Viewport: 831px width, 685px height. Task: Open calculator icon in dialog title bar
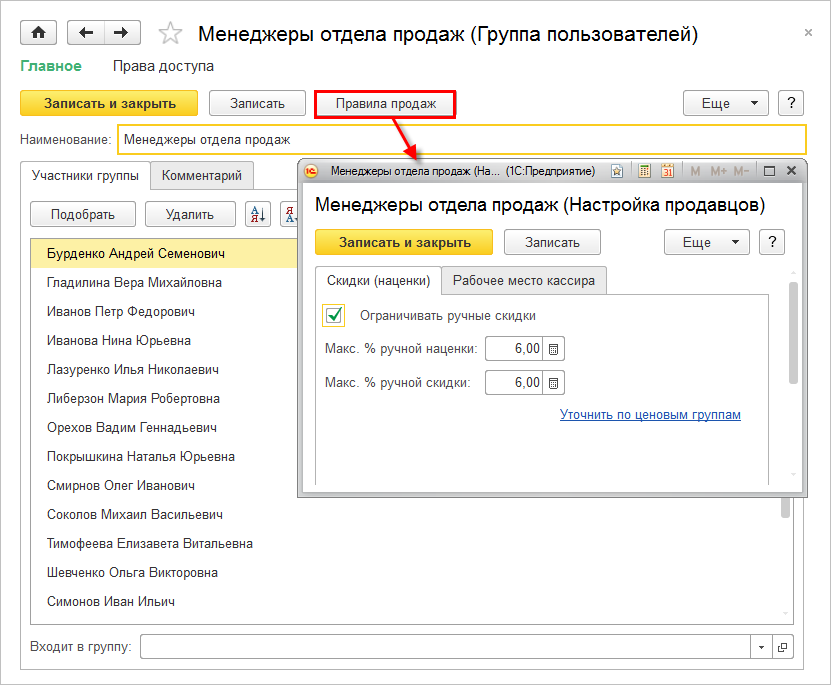point(645,171)
